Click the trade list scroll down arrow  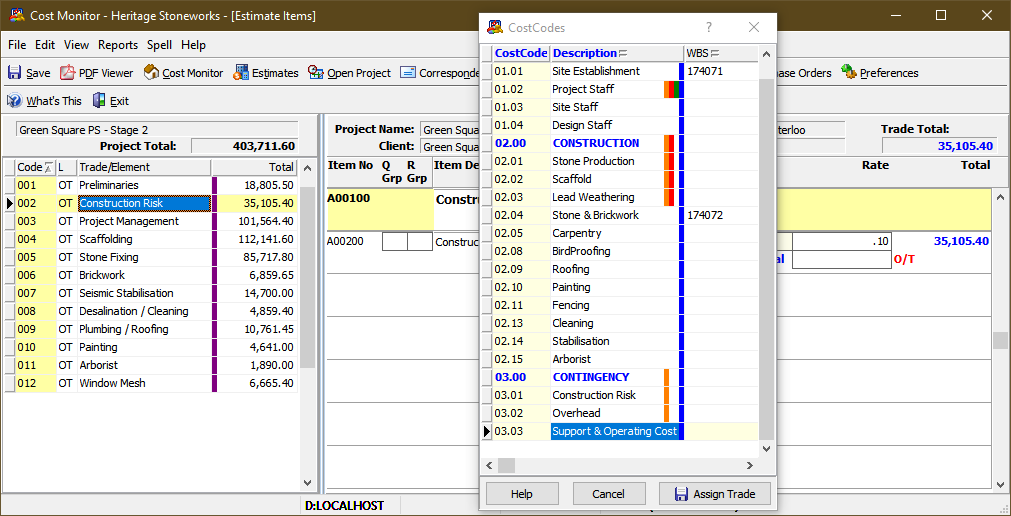tap(308, 482)
